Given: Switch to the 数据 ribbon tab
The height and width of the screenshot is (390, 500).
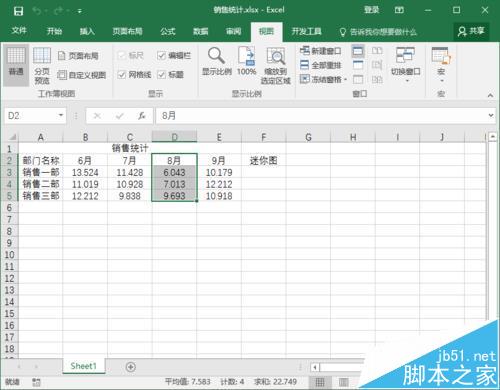Looking at the screenshot, I should (201, 31).
